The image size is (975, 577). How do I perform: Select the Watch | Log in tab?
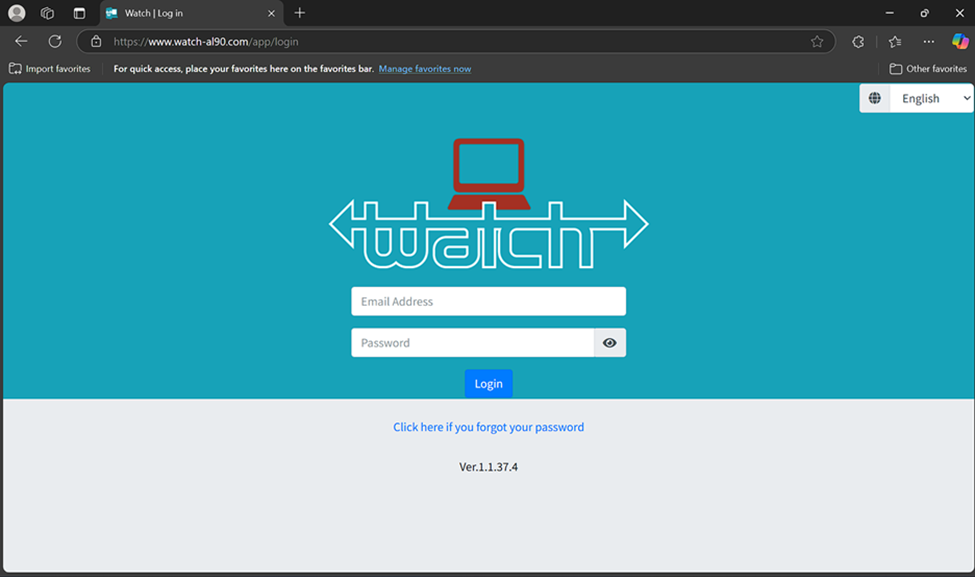click(x=180, y=13)
